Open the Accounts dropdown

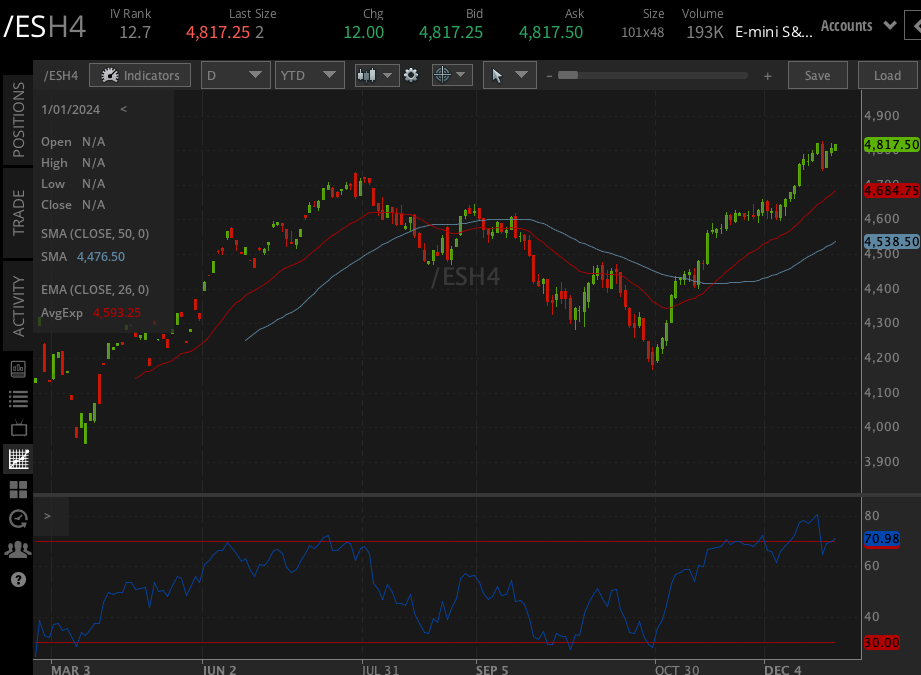point(858,26)
